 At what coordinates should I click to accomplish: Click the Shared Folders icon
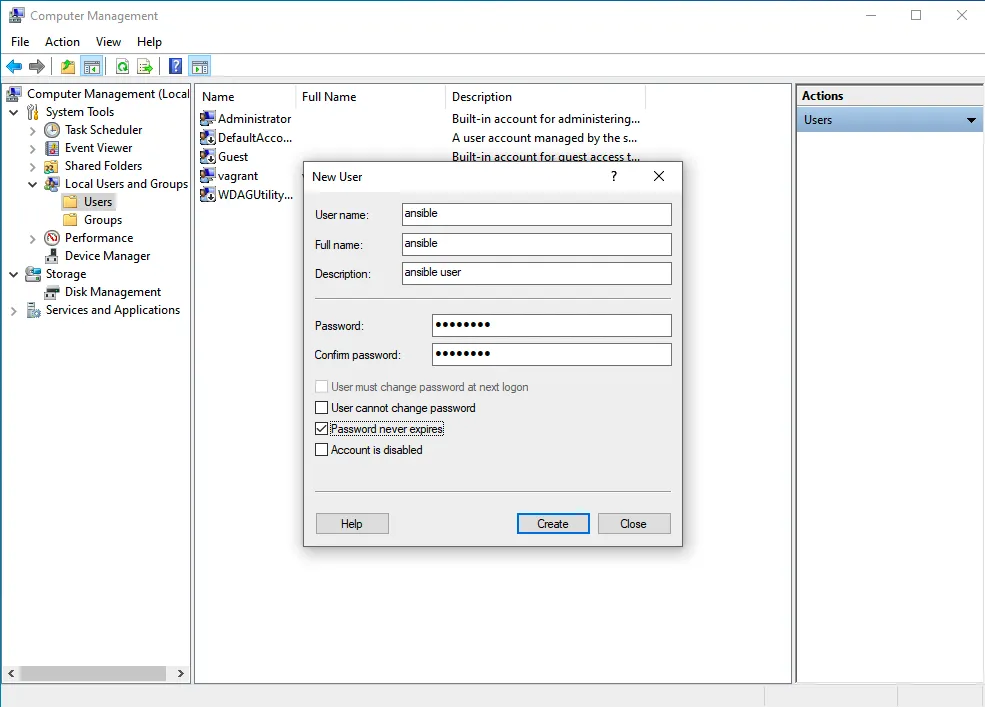(52, 166)
